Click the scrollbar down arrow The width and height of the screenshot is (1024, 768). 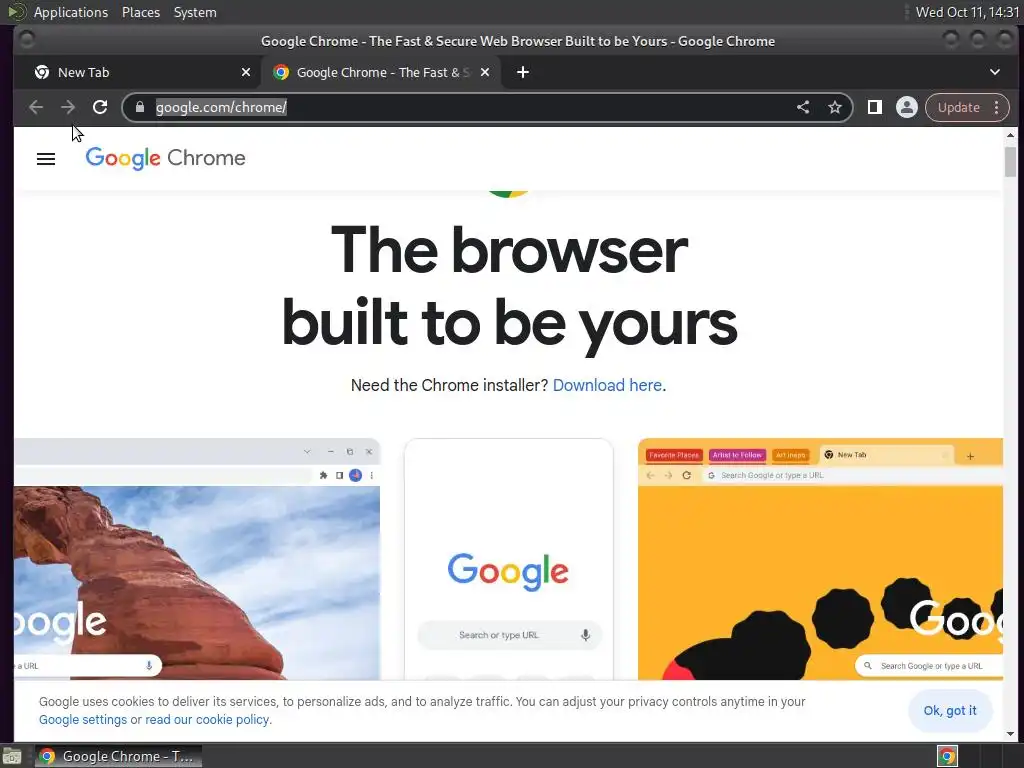pyautogui.click(x=1010, y=734)
